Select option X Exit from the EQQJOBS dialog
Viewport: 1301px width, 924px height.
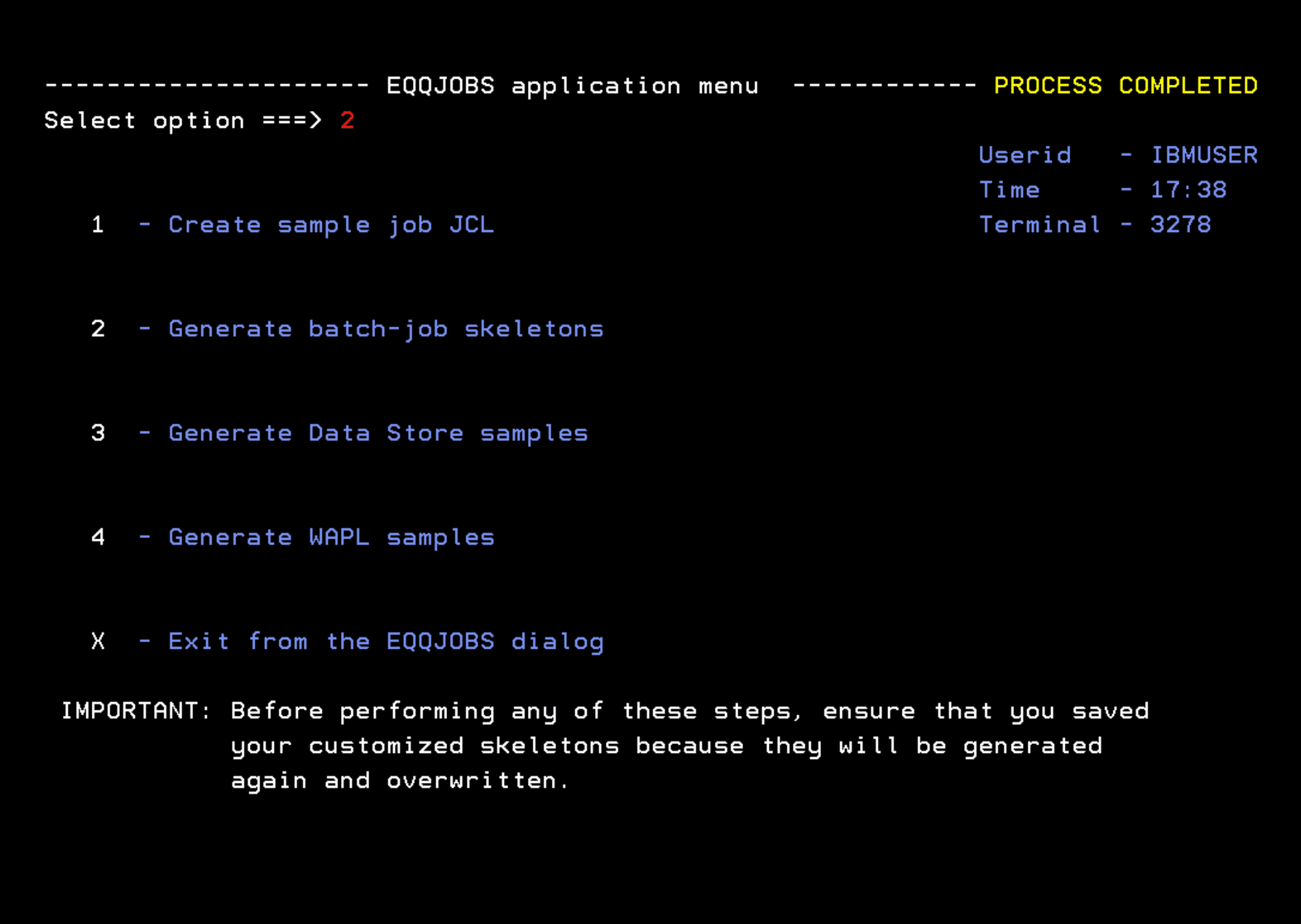pyautogui.click(x=98, y=641)
